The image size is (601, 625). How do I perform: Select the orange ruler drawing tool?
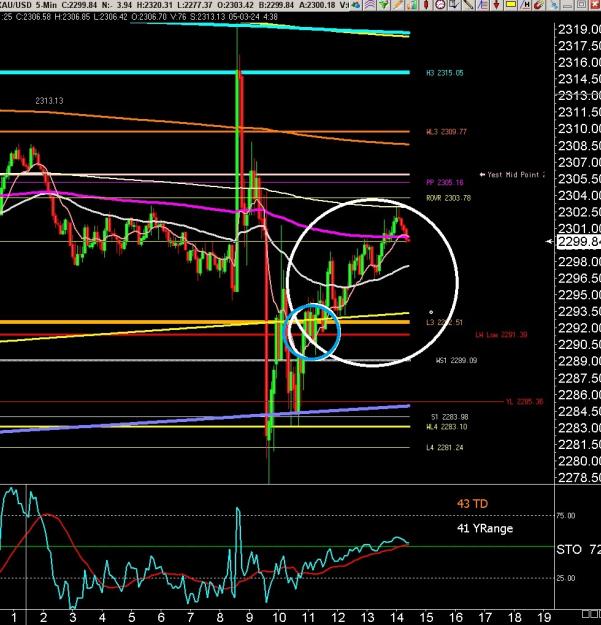[x=397, y=5]
